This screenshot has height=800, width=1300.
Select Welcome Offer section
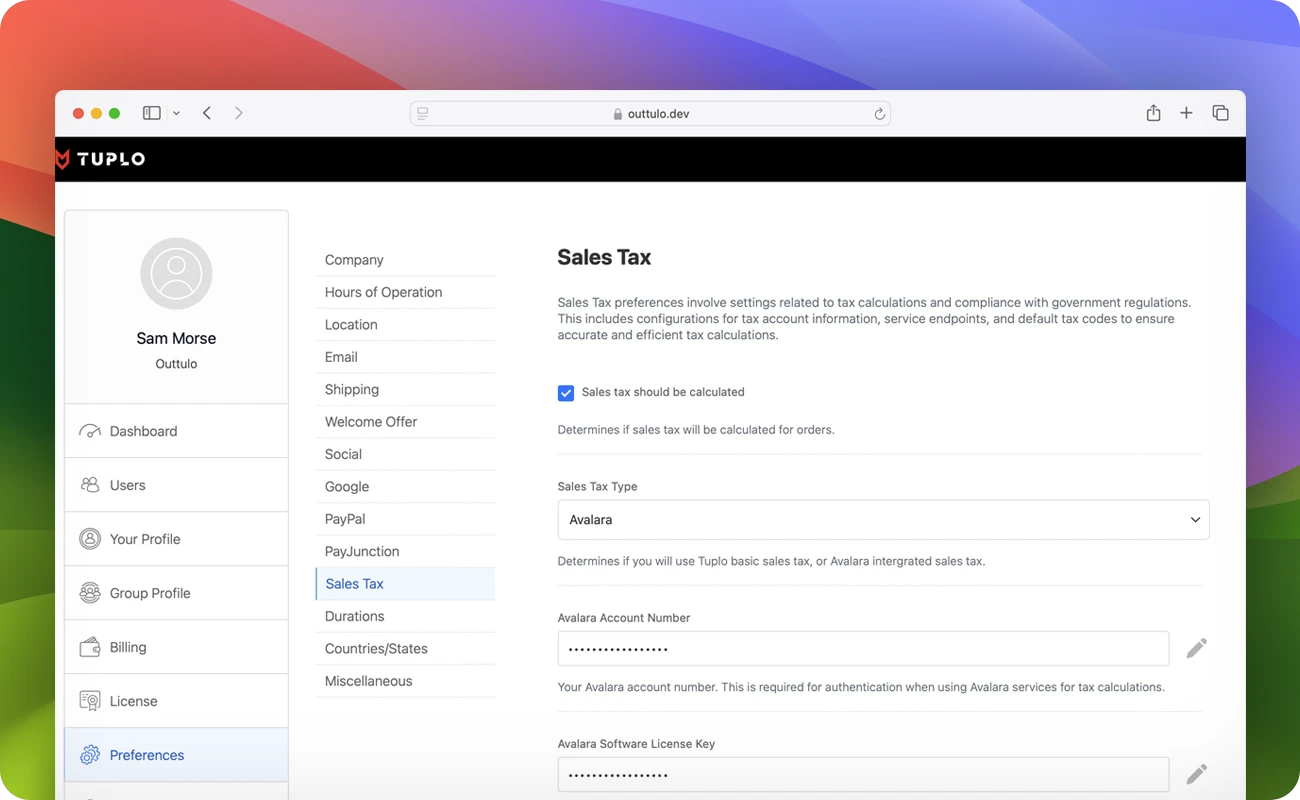405,422
